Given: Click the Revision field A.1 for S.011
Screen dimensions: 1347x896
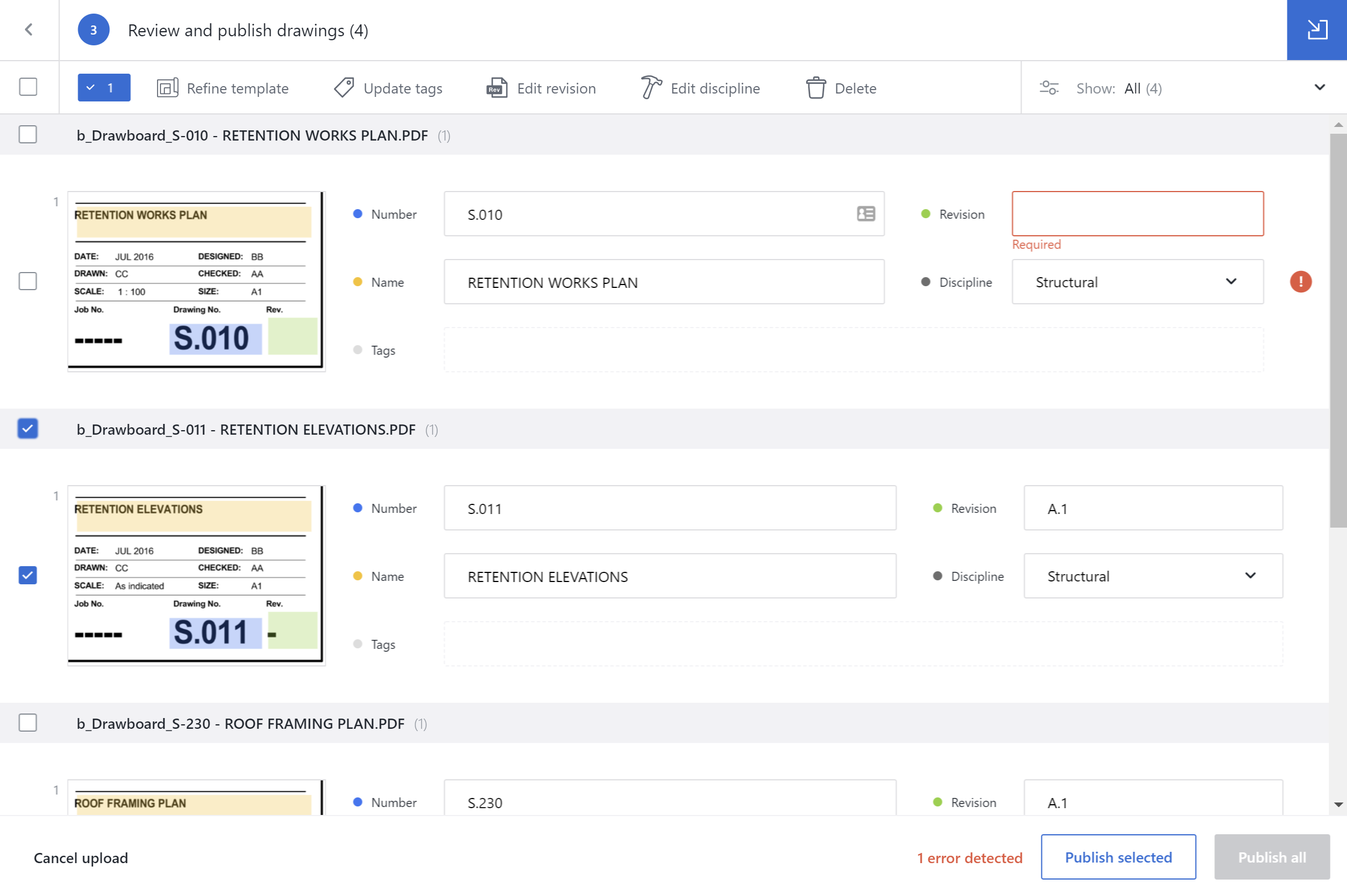Looking at the screenshot, I should pos(1153,508).
